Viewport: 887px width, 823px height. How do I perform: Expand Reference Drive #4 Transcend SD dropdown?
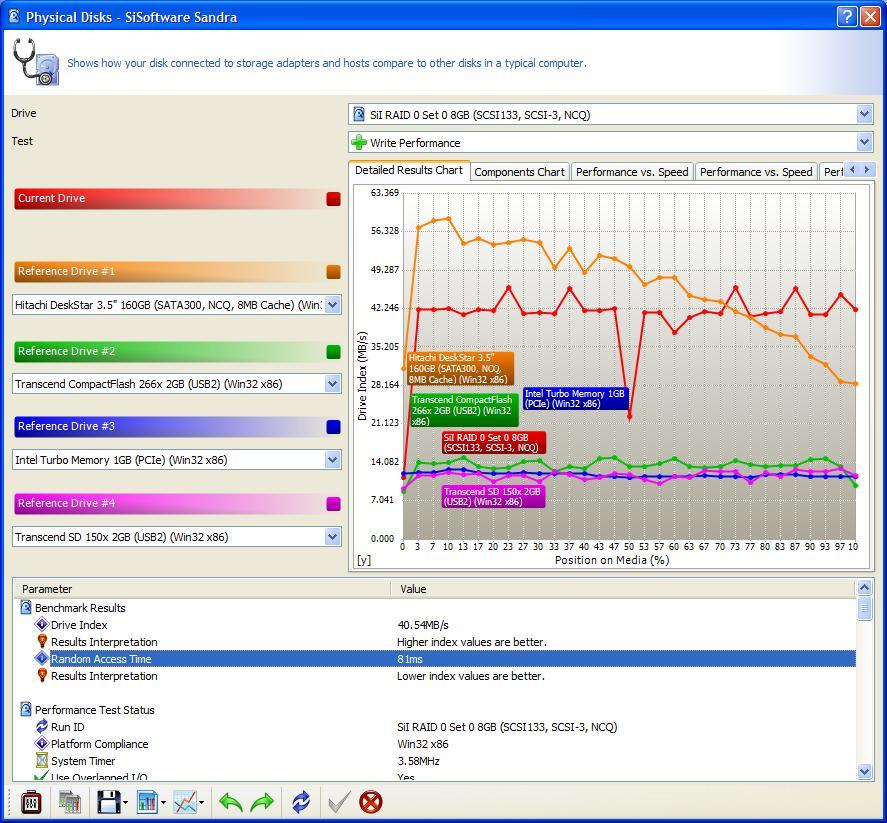(333, 537)
